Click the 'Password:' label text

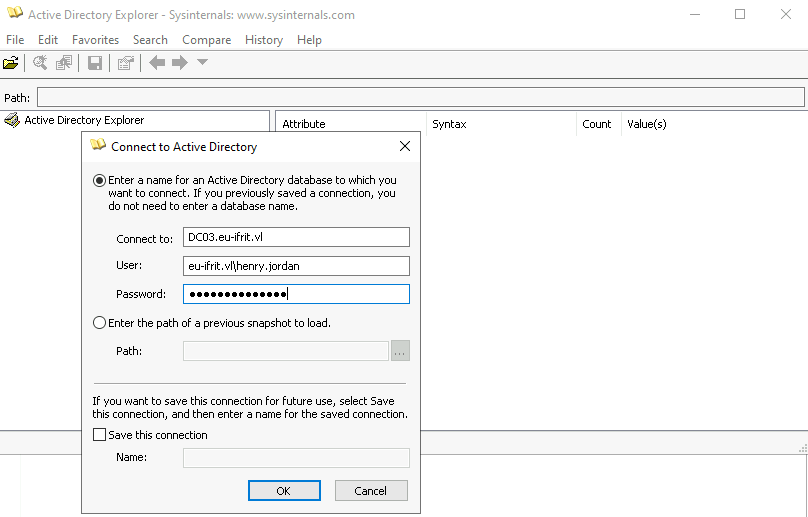[x=141, y=294]
